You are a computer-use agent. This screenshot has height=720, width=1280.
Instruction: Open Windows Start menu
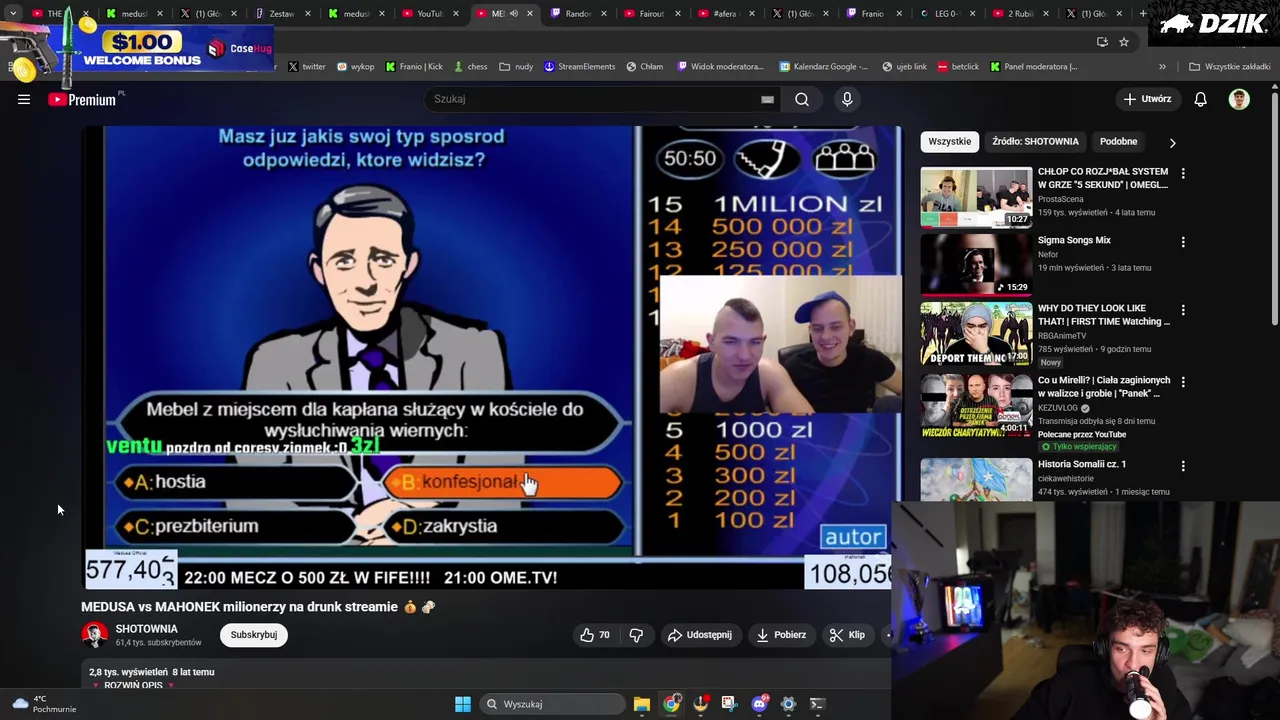coord(463,704)
